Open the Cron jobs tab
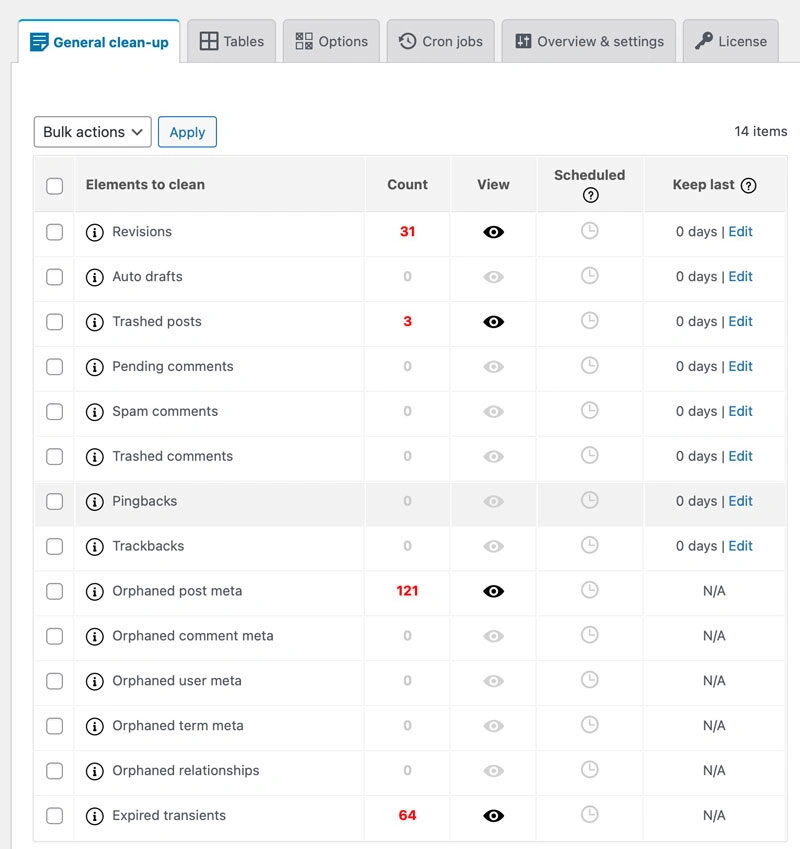Viewport: 800px width, 849px height. (x=441, y=41)
